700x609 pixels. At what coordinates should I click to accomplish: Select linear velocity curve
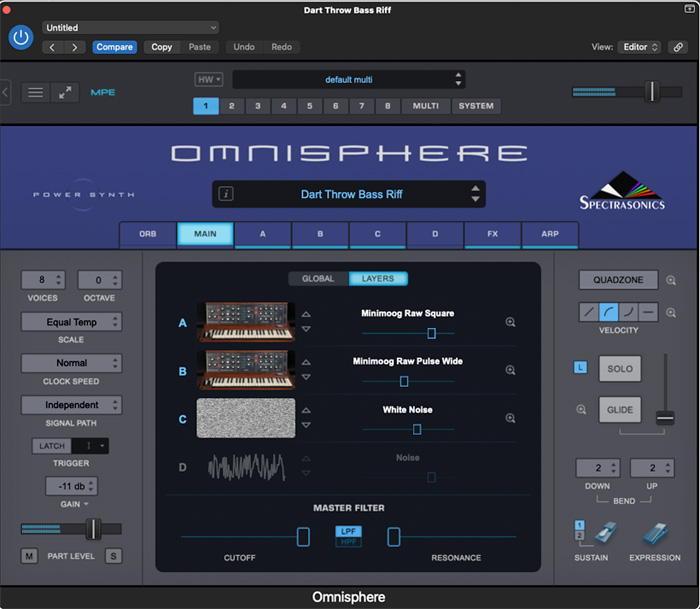589,312
